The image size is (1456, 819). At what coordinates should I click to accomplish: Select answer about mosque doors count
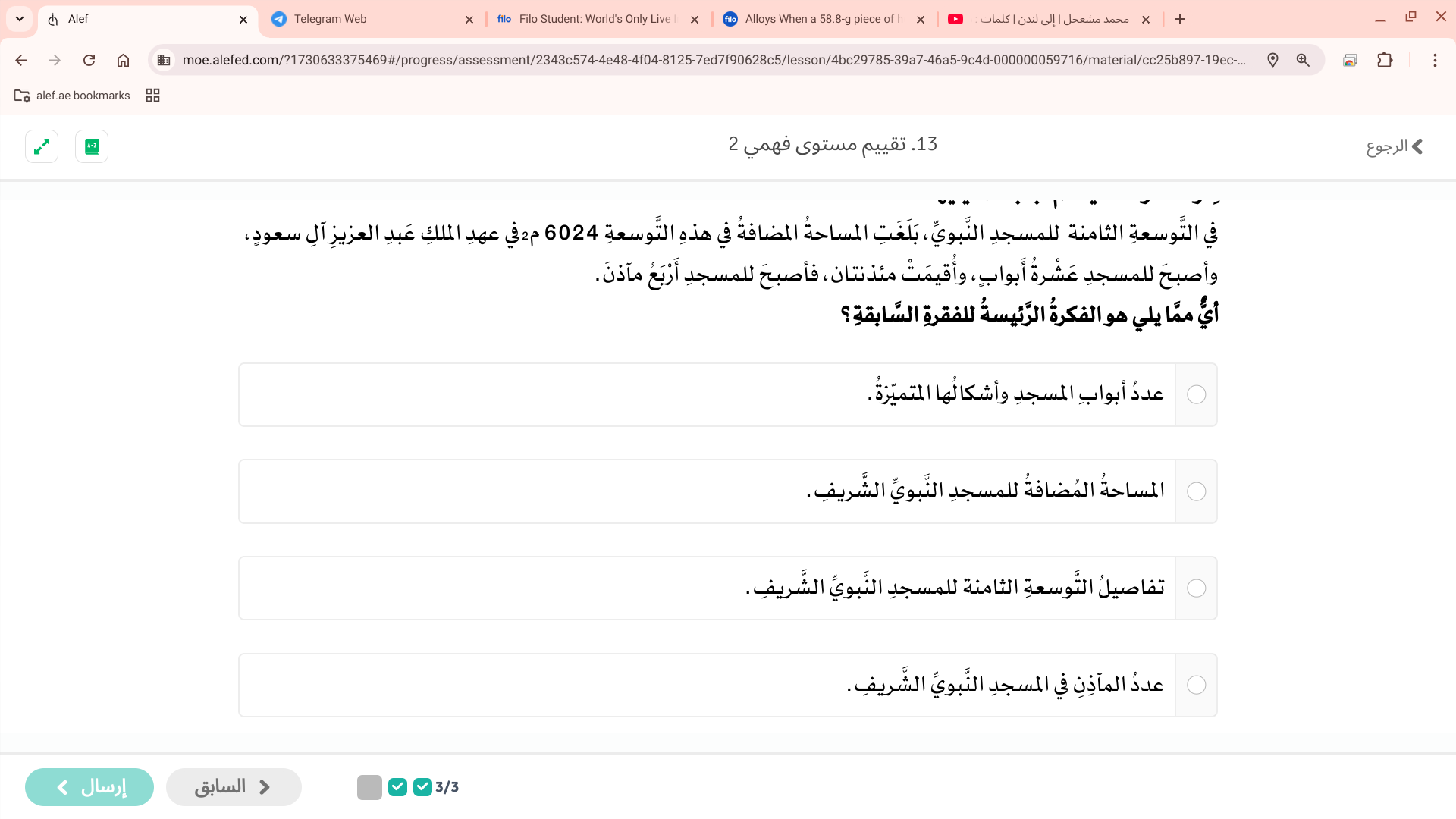(1196, 394)
